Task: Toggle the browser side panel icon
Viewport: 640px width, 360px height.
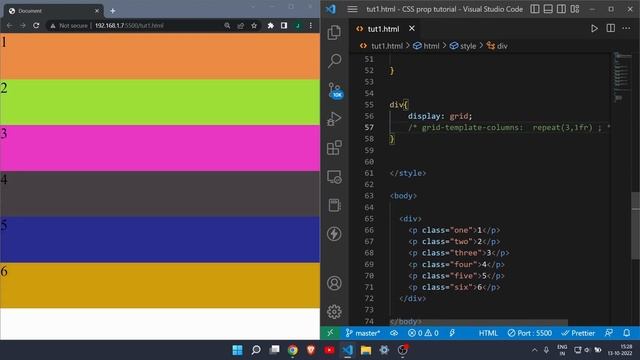Action: (x=284, y=25)
